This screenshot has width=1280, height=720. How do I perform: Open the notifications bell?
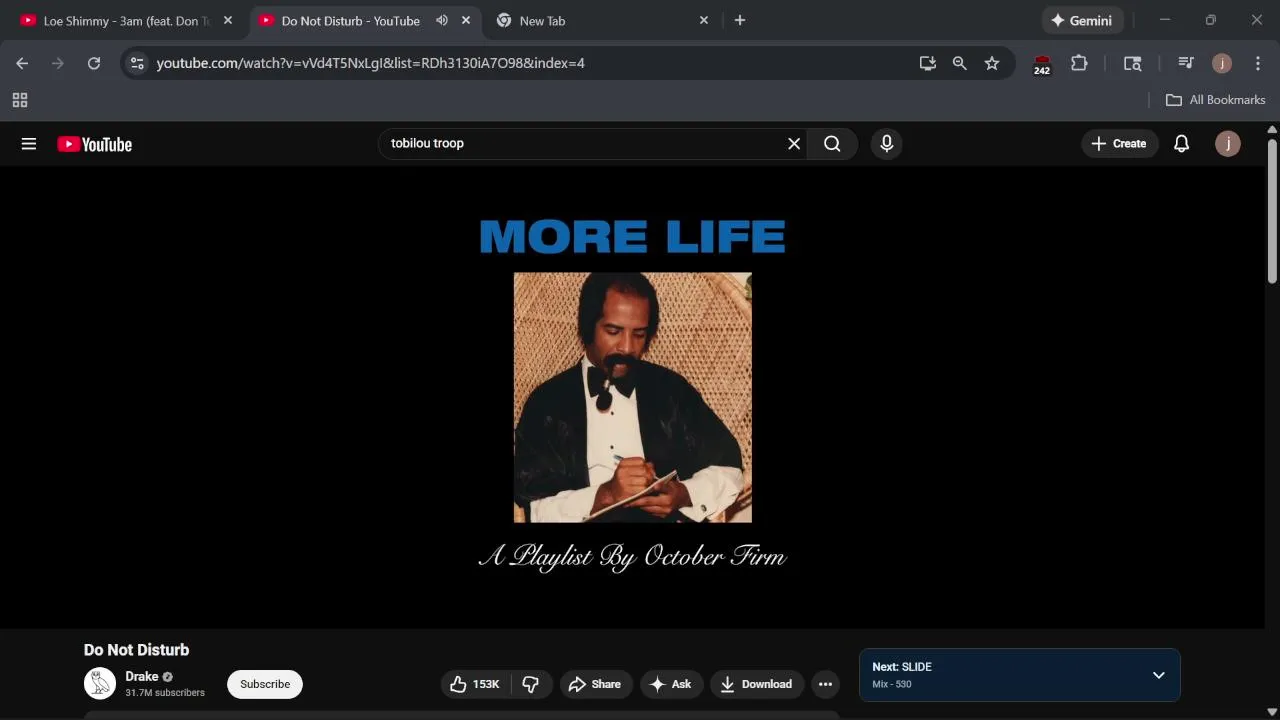coord(1181,144)
